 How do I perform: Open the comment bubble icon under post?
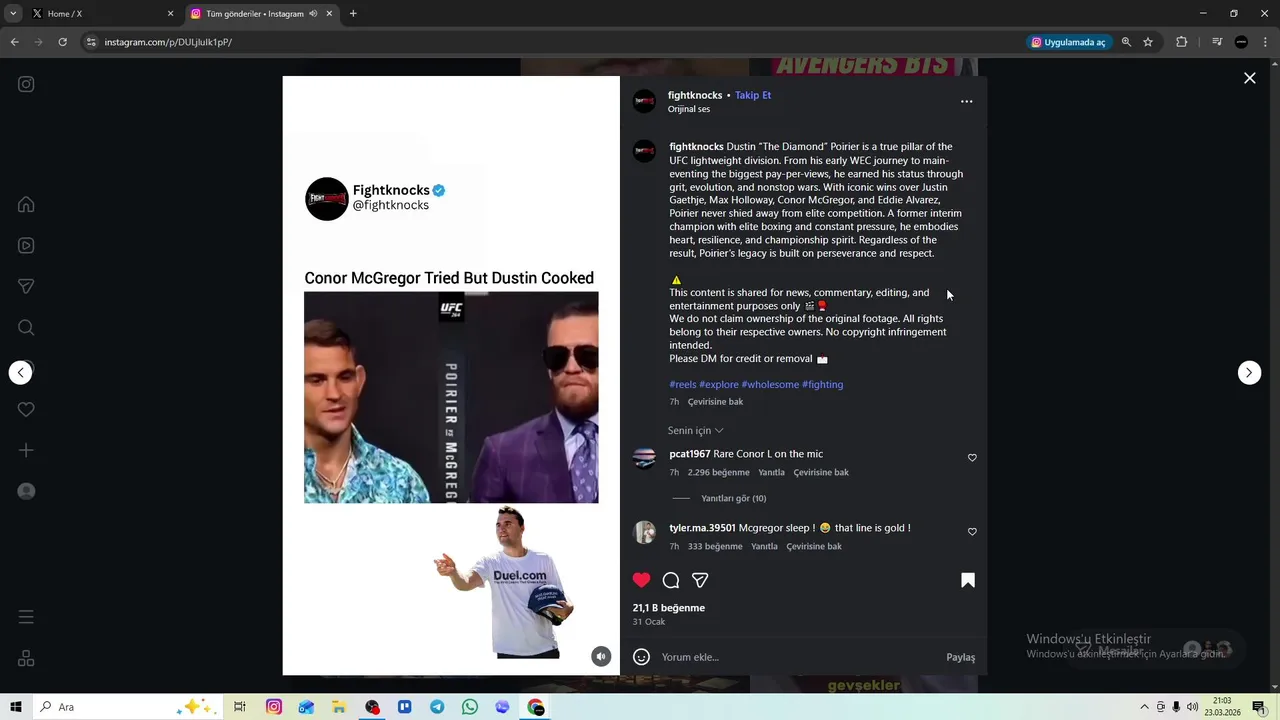click(671, 580)
